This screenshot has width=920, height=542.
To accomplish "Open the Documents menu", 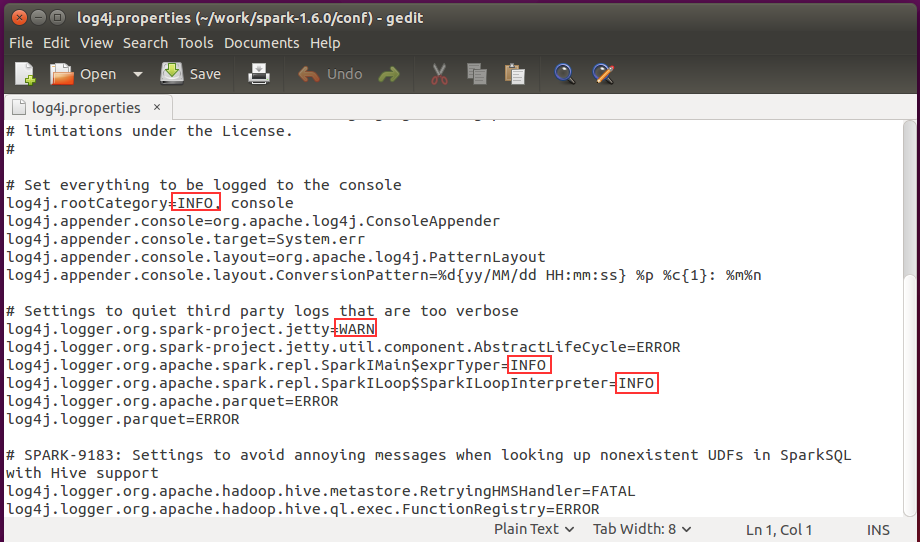I will (x=262, y=43).
